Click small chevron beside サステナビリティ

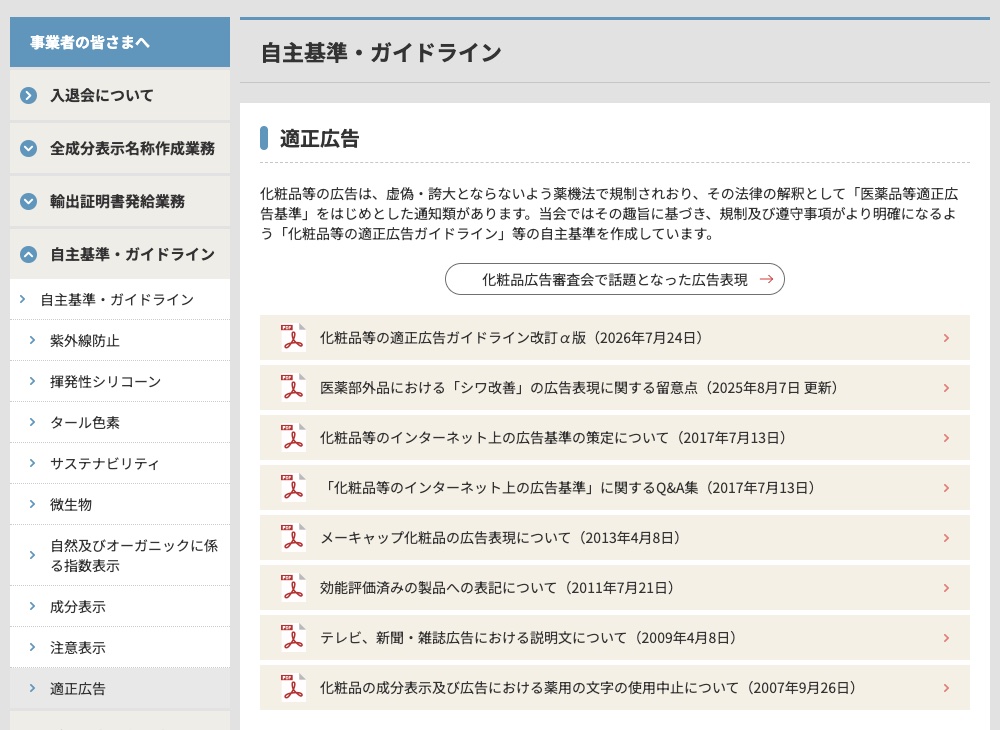click(x=32, y=464)
